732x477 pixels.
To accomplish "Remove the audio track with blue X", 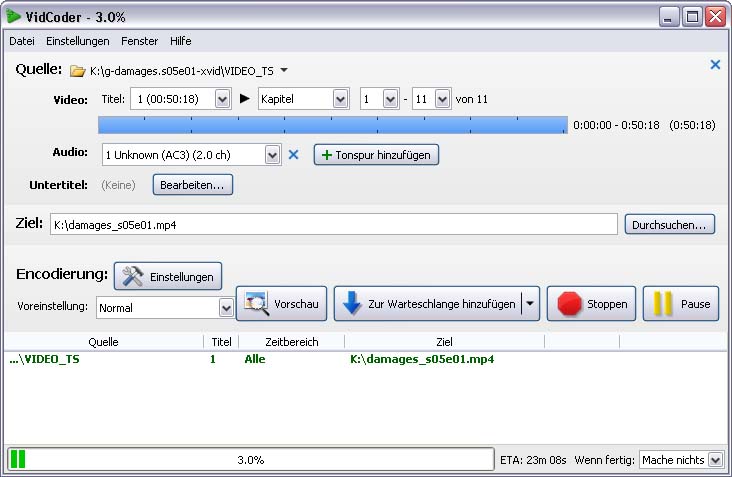I will (293, 154).
